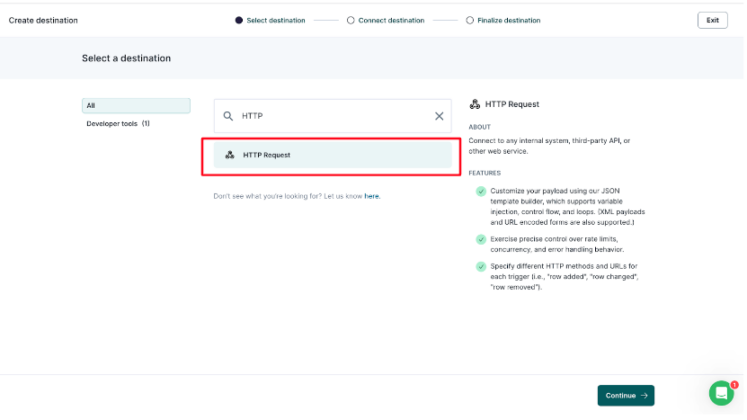Open the chat support widget
The width and height of the screenshot is (747, 420).
(720, 394)
